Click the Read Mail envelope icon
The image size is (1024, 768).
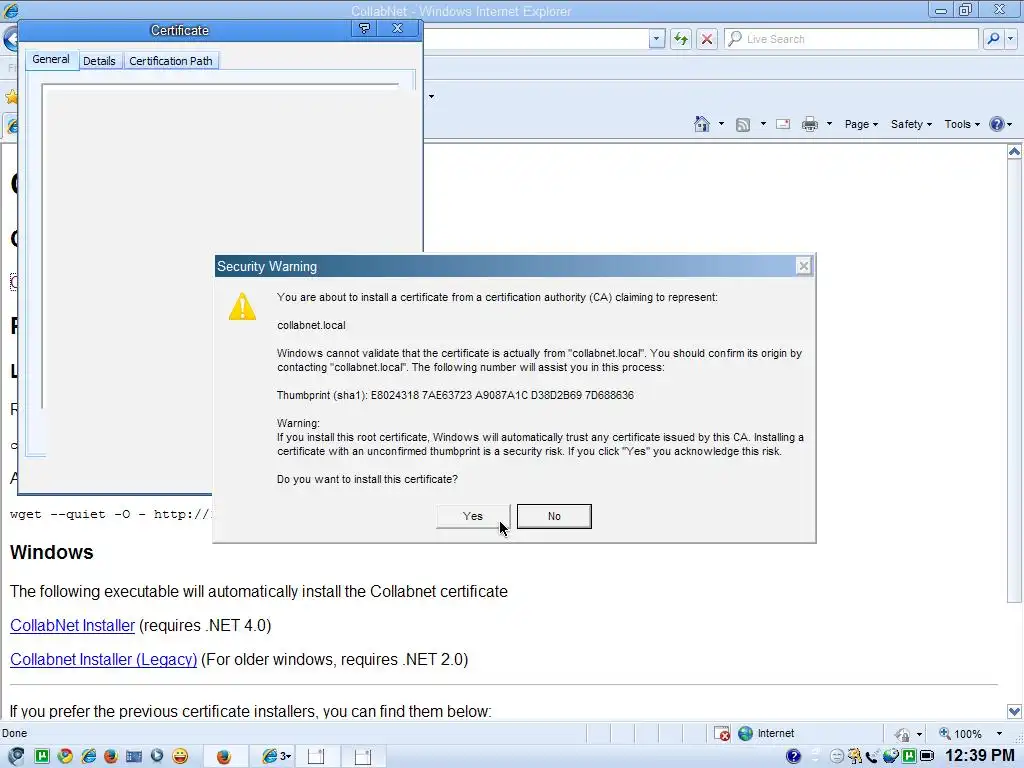click(x=783, y=124)
